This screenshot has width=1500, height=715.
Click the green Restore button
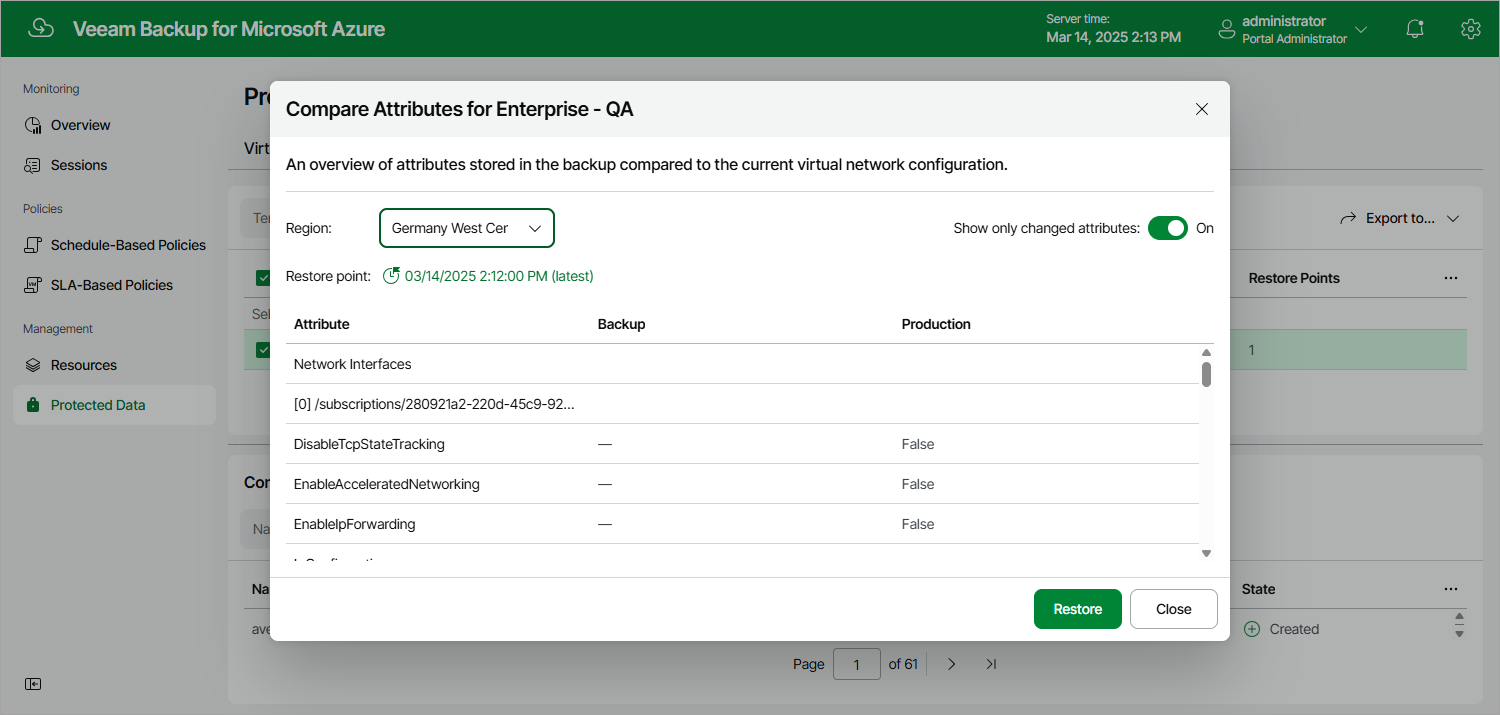(x=1078, y=609)
